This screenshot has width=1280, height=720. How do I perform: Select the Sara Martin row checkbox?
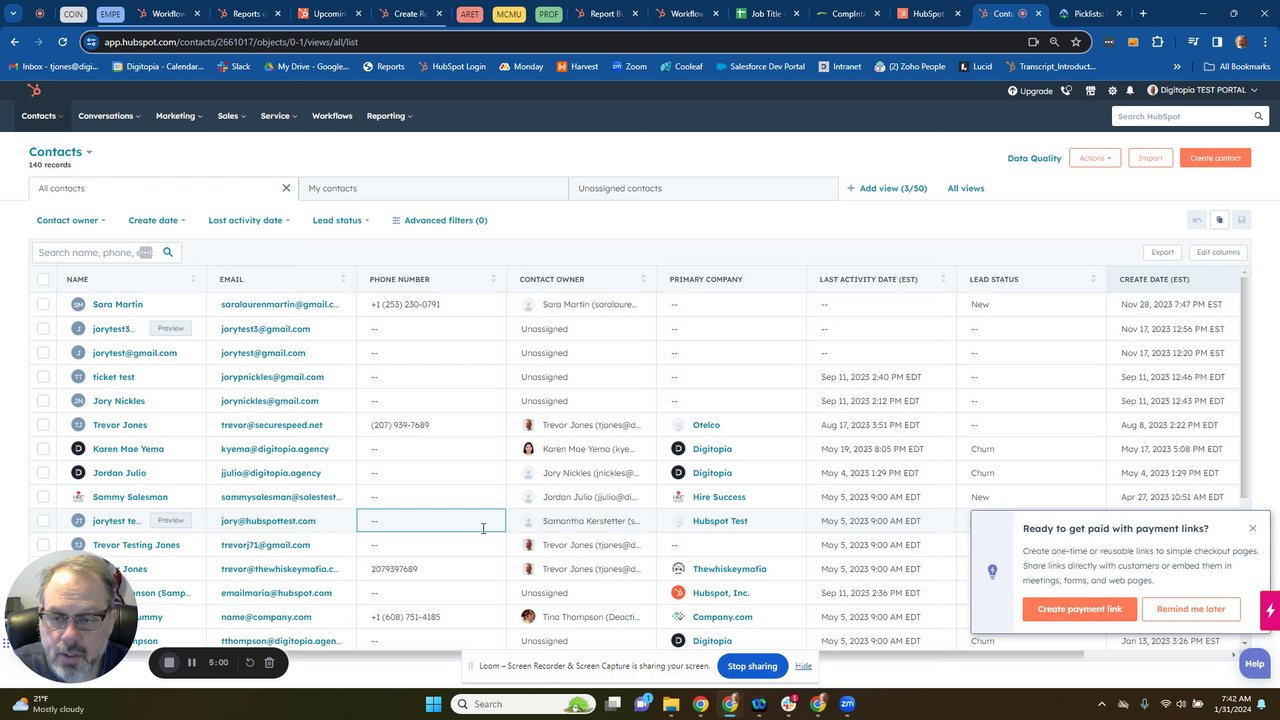pyautogui.click(x=43, y=304)
